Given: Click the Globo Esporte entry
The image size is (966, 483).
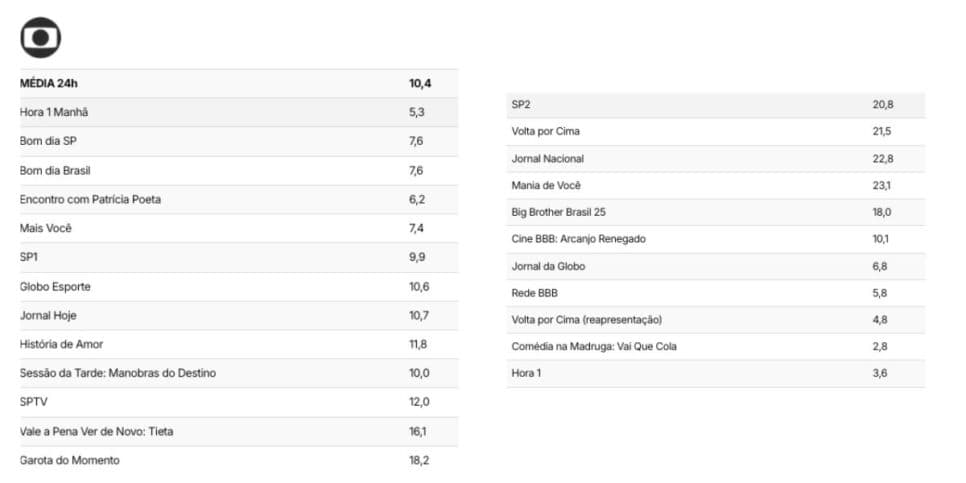Looking at the screenshot, I should 239,287.
